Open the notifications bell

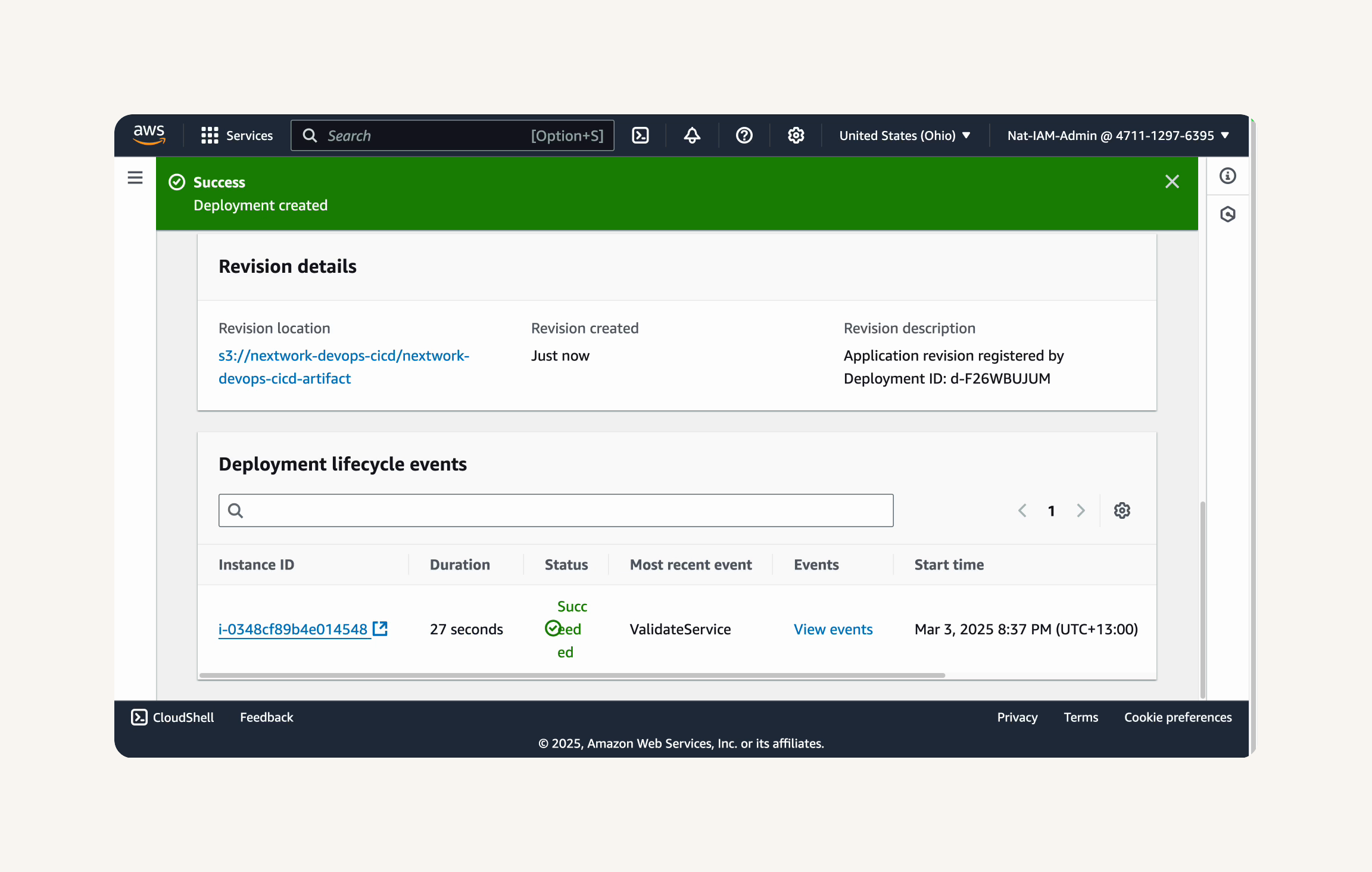pyautogui.click(x=692, y=135)
